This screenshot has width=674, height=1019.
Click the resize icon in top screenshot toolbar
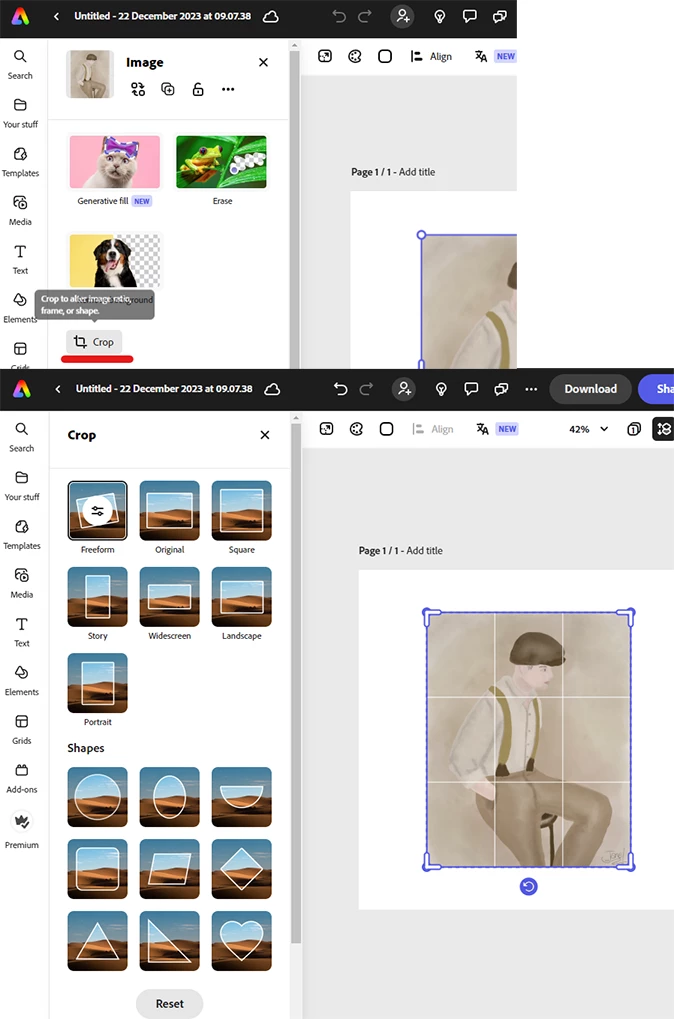click(x=325, y=57)
